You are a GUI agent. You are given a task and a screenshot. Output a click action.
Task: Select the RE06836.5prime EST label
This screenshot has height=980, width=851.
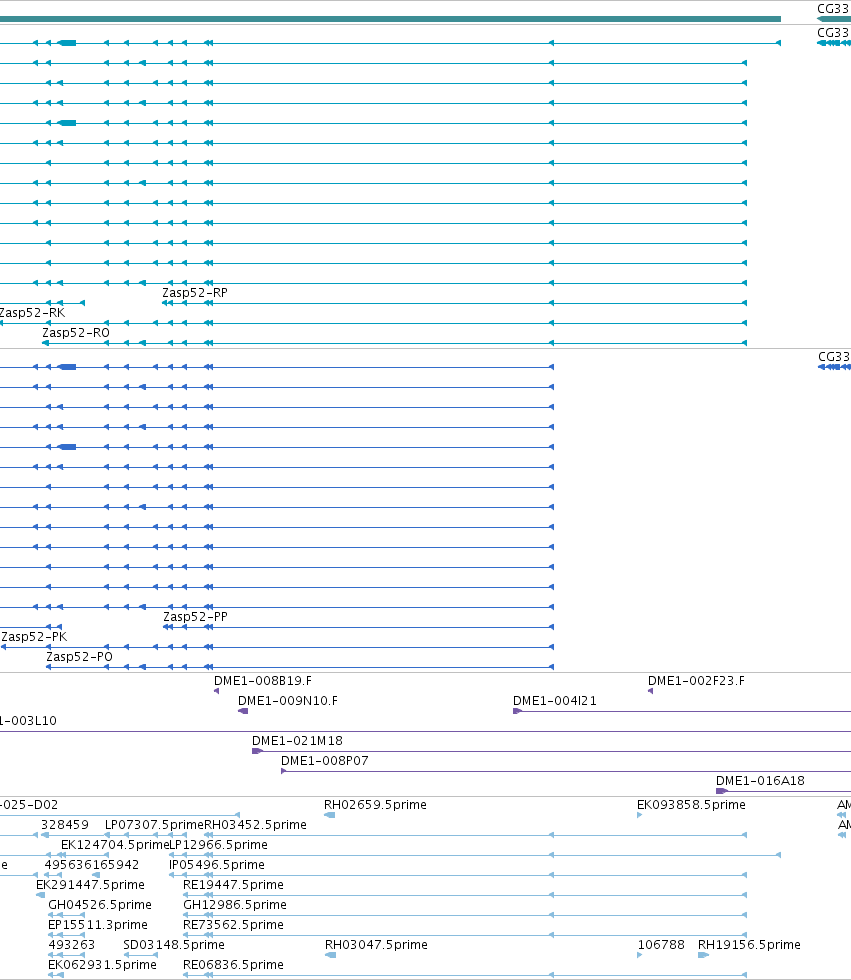(x=233, y=964)
